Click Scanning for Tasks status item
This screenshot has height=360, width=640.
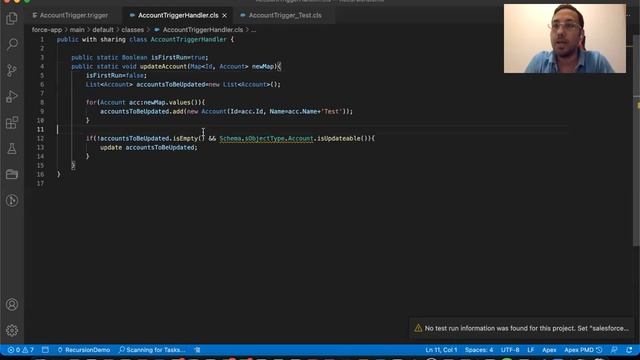tap(152, 350)
